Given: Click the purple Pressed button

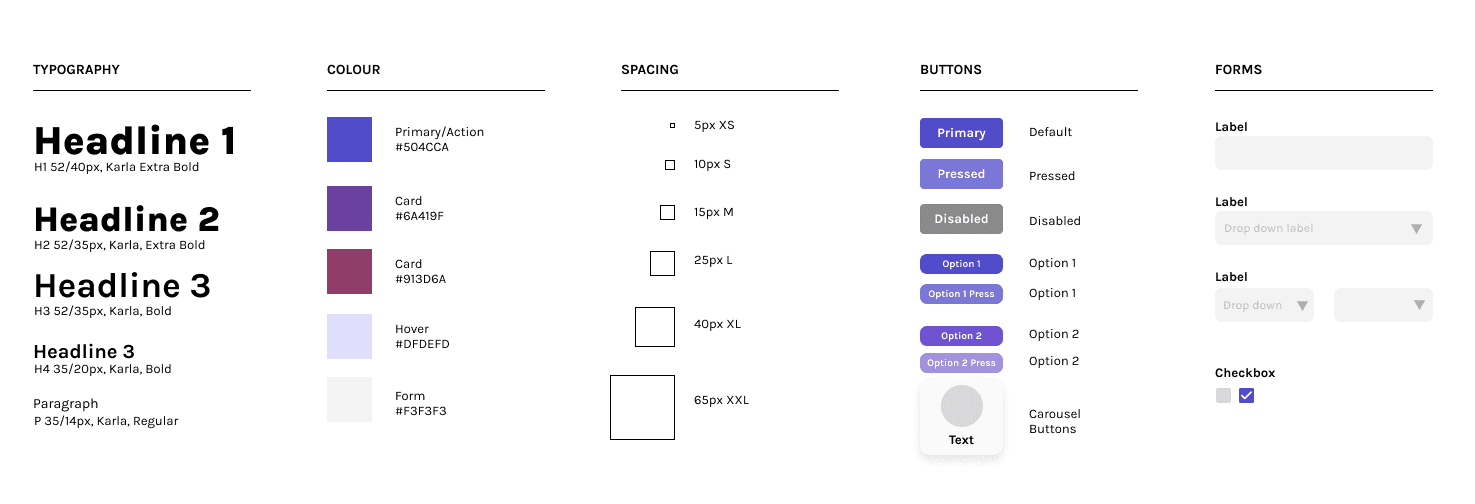Looking at the screenshot, I should point(961,174).
